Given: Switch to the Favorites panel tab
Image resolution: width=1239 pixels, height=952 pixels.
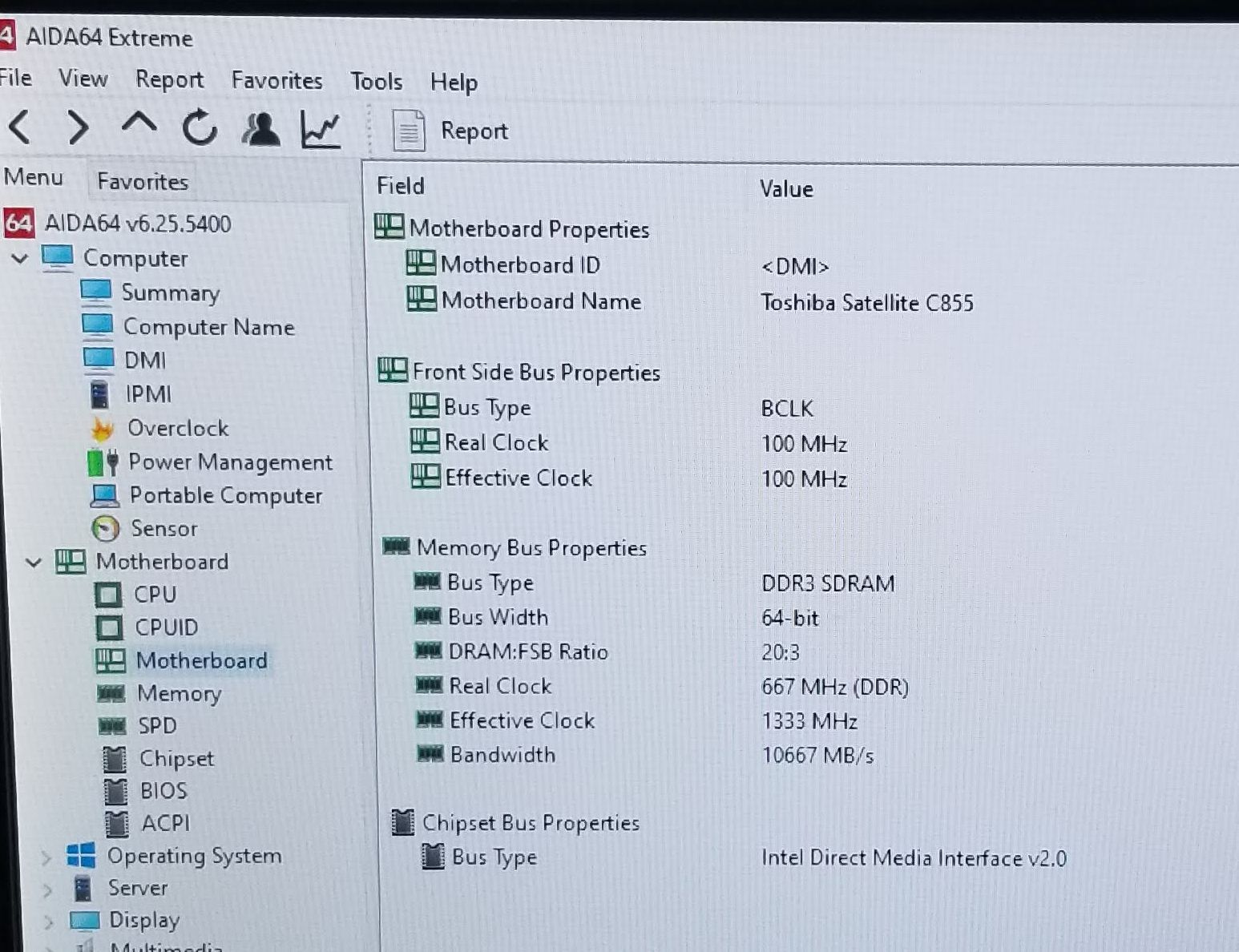Looking at the screenshot, I should point(143,182).
